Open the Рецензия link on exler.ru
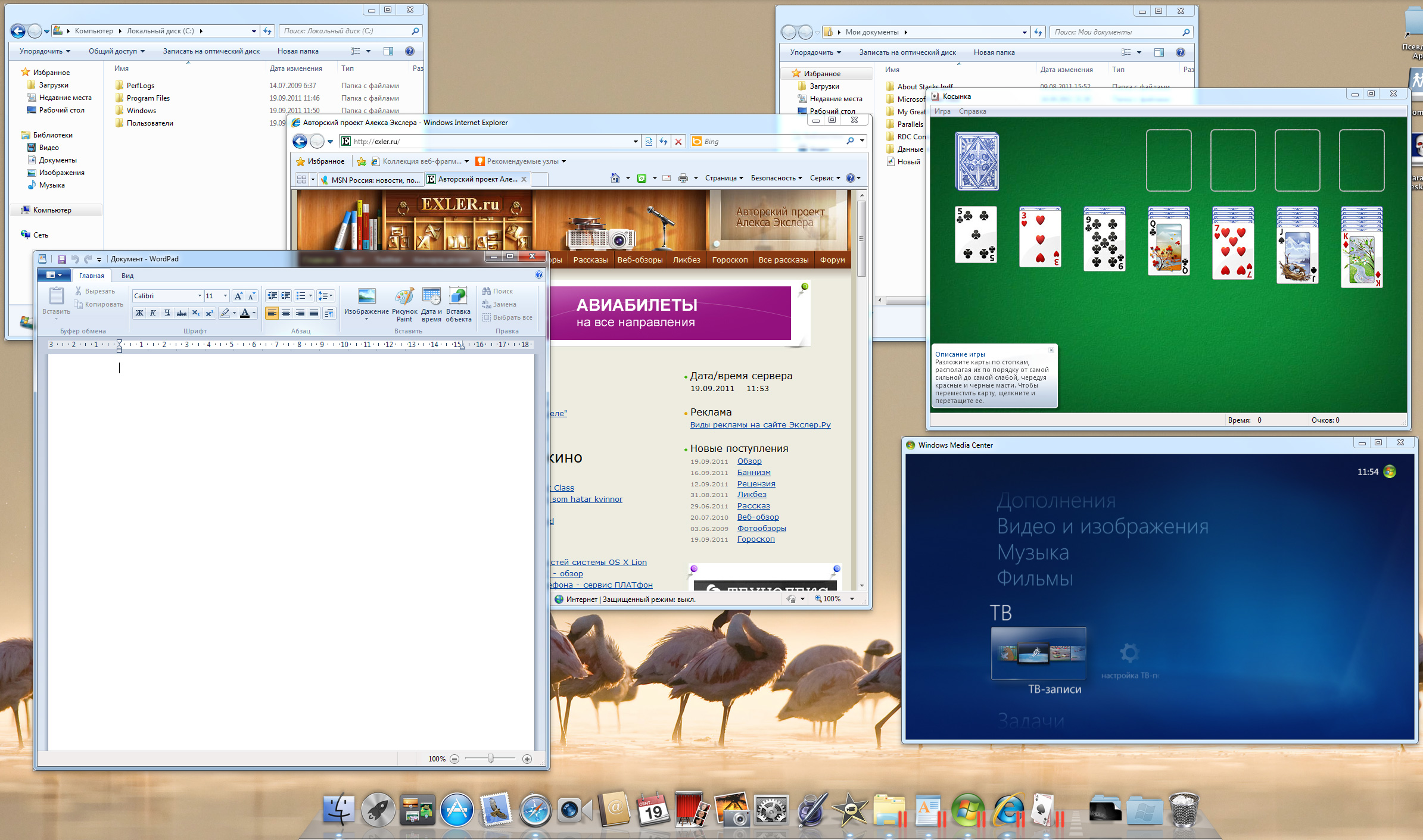The height and width of the screenshot is (840, 1423). click(756, 483)
